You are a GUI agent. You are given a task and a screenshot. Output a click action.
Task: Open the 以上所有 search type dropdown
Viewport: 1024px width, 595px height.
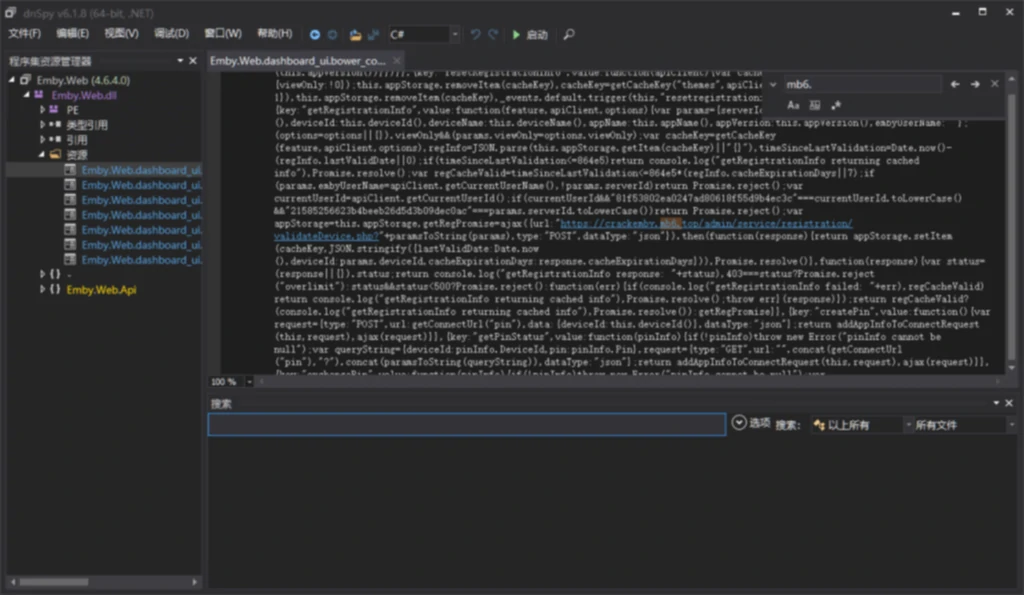pos(855,425)
